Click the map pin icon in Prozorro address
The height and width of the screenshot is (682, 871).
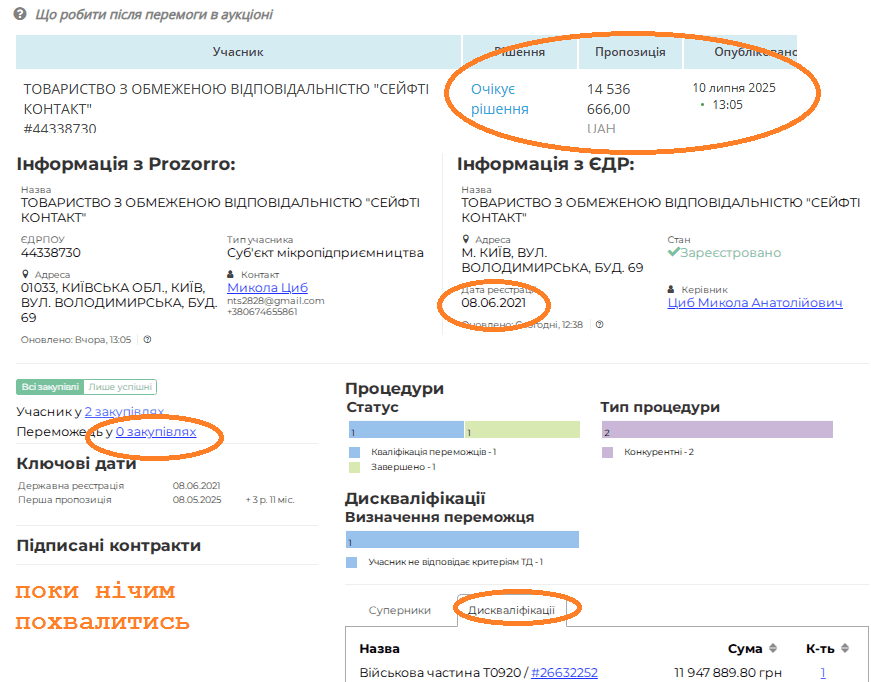pos(25,275)
